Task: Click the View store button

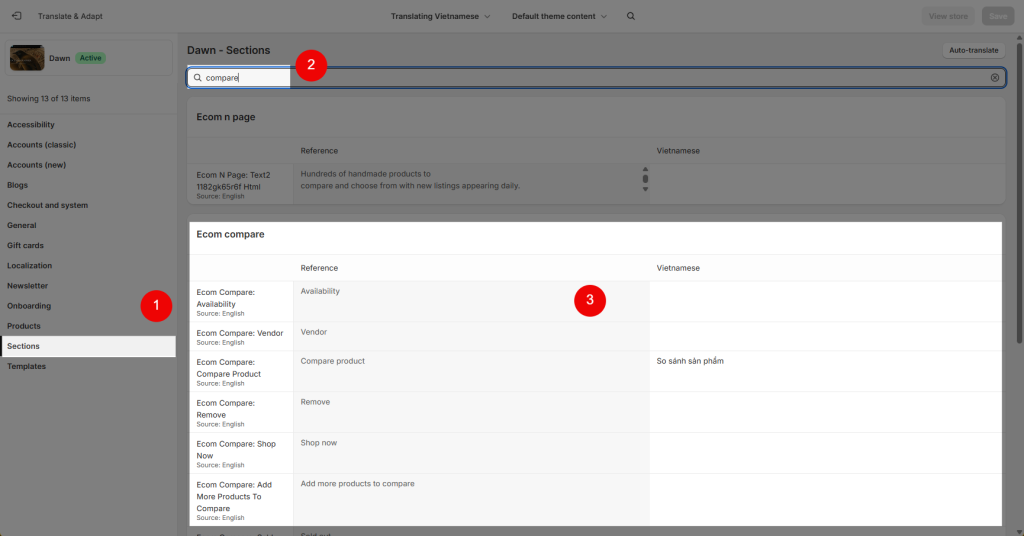Action: coord(948,16)
